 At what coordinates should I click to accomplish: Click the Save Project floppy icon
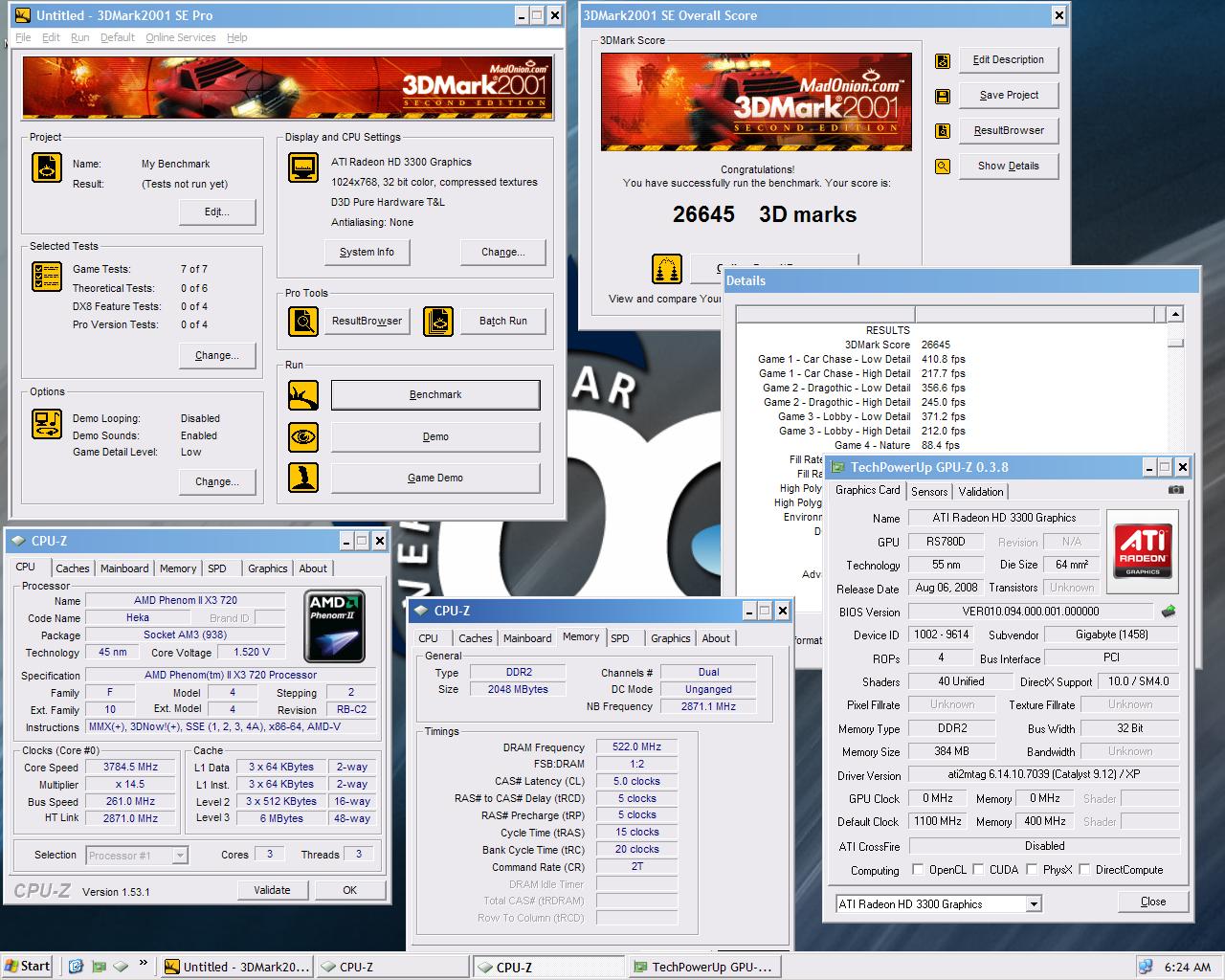[x=943, y=96]
